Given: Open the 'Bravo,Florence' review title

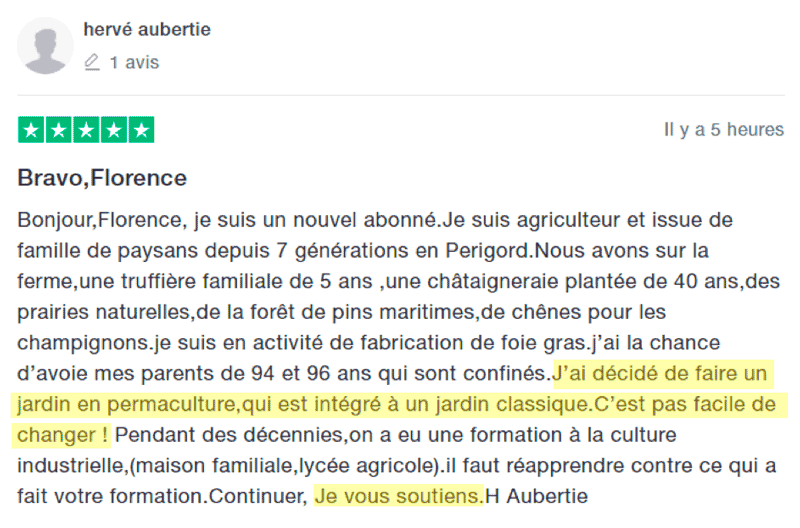Looking at the screenshot, I should point(102,178).
